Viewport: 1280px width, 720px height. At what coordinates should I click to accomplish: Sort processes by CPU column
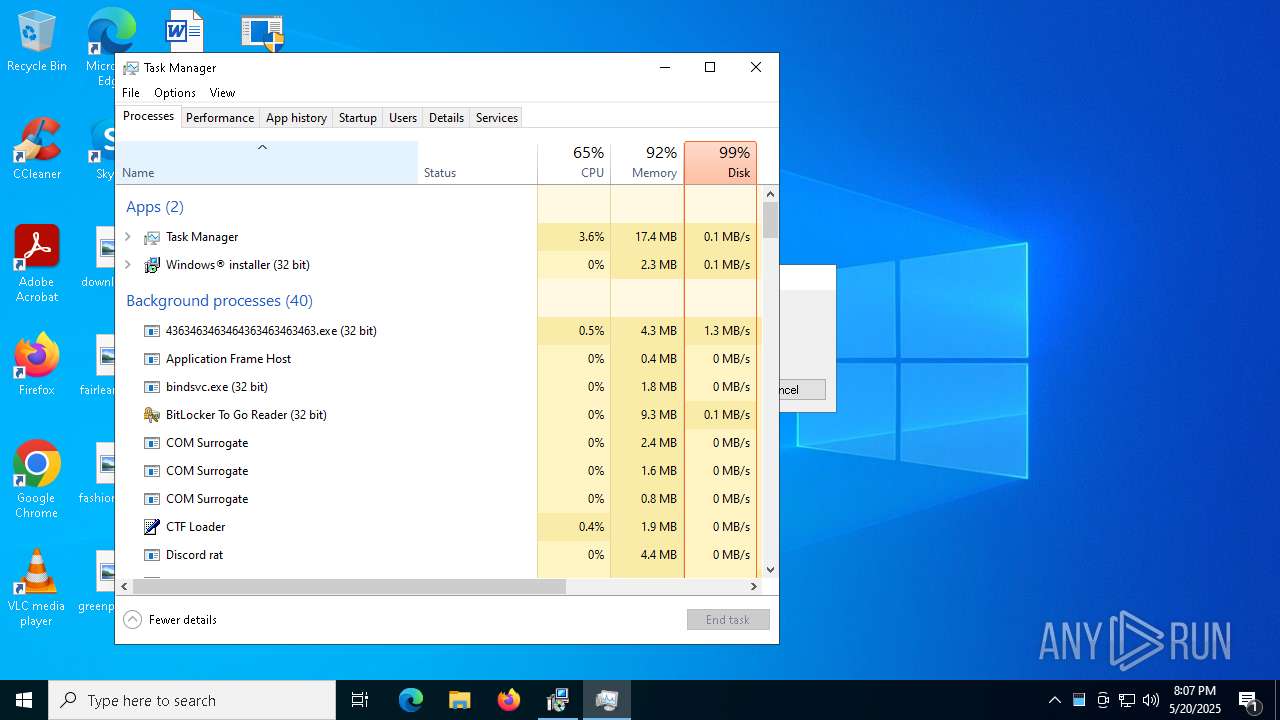tap(574, 163)
